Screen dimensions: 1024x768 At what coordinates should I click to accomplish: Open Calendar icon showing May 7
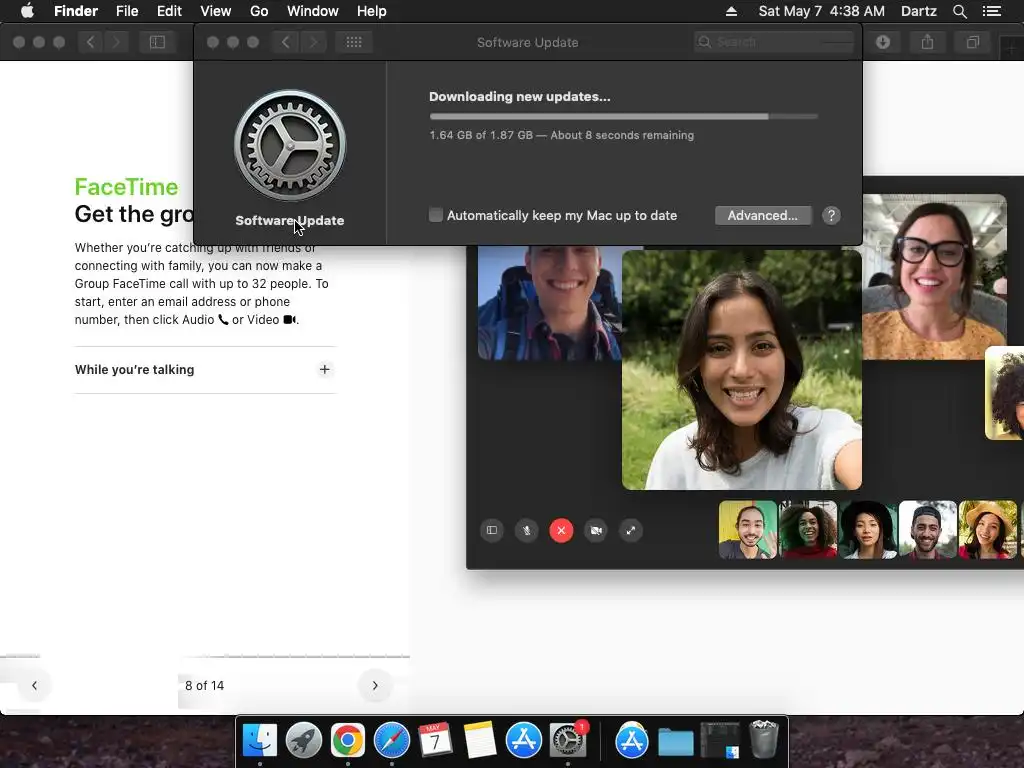435,740
